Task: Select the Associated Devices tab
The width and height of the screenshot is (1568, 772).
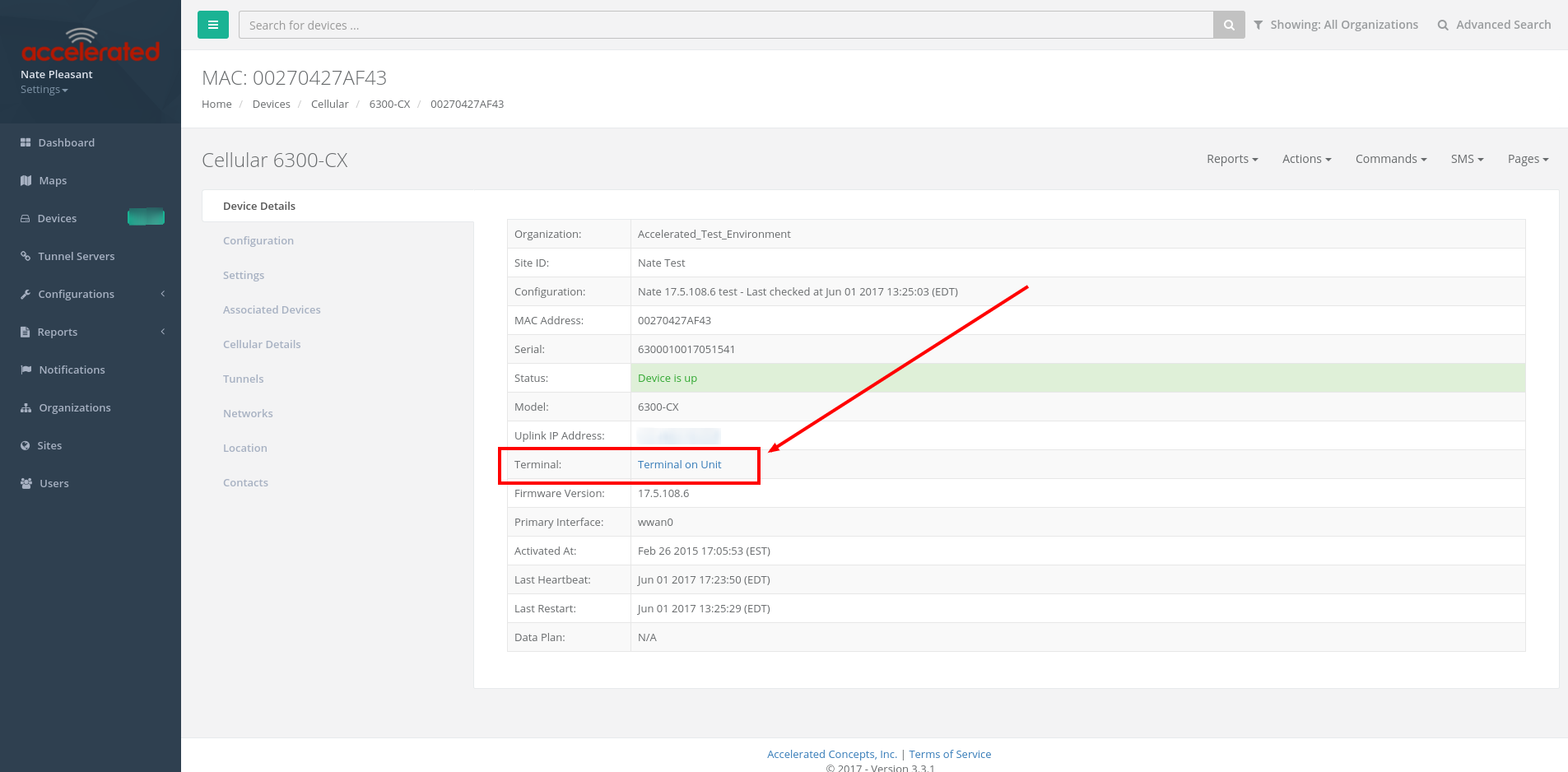Action: (272, 309)
